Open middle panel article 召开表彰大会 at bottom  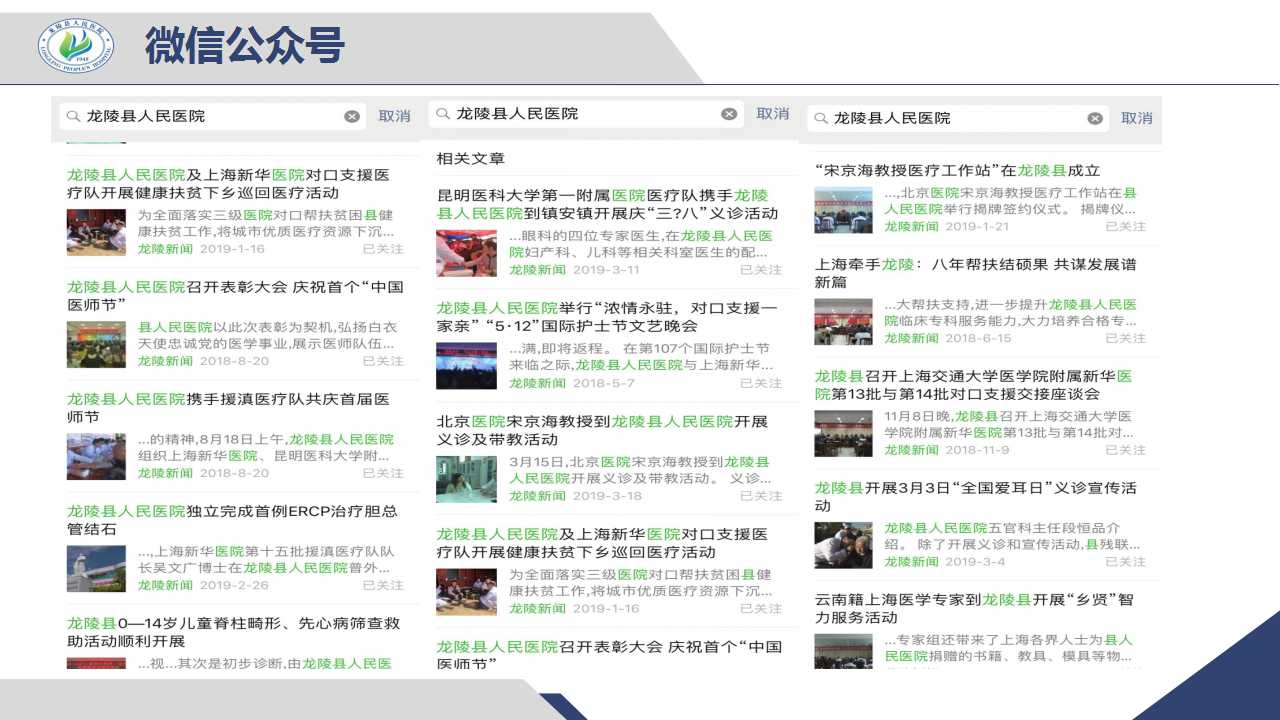click(x=609, y=655)
